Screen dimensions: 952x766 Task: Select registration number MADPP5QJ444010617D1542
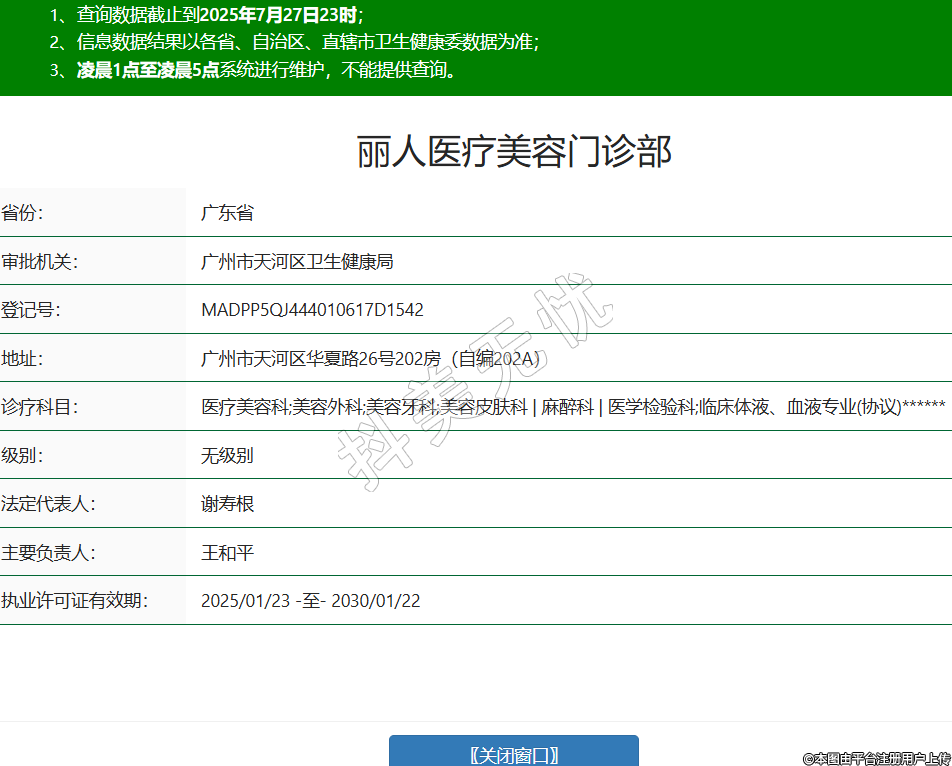click(312, 310)
